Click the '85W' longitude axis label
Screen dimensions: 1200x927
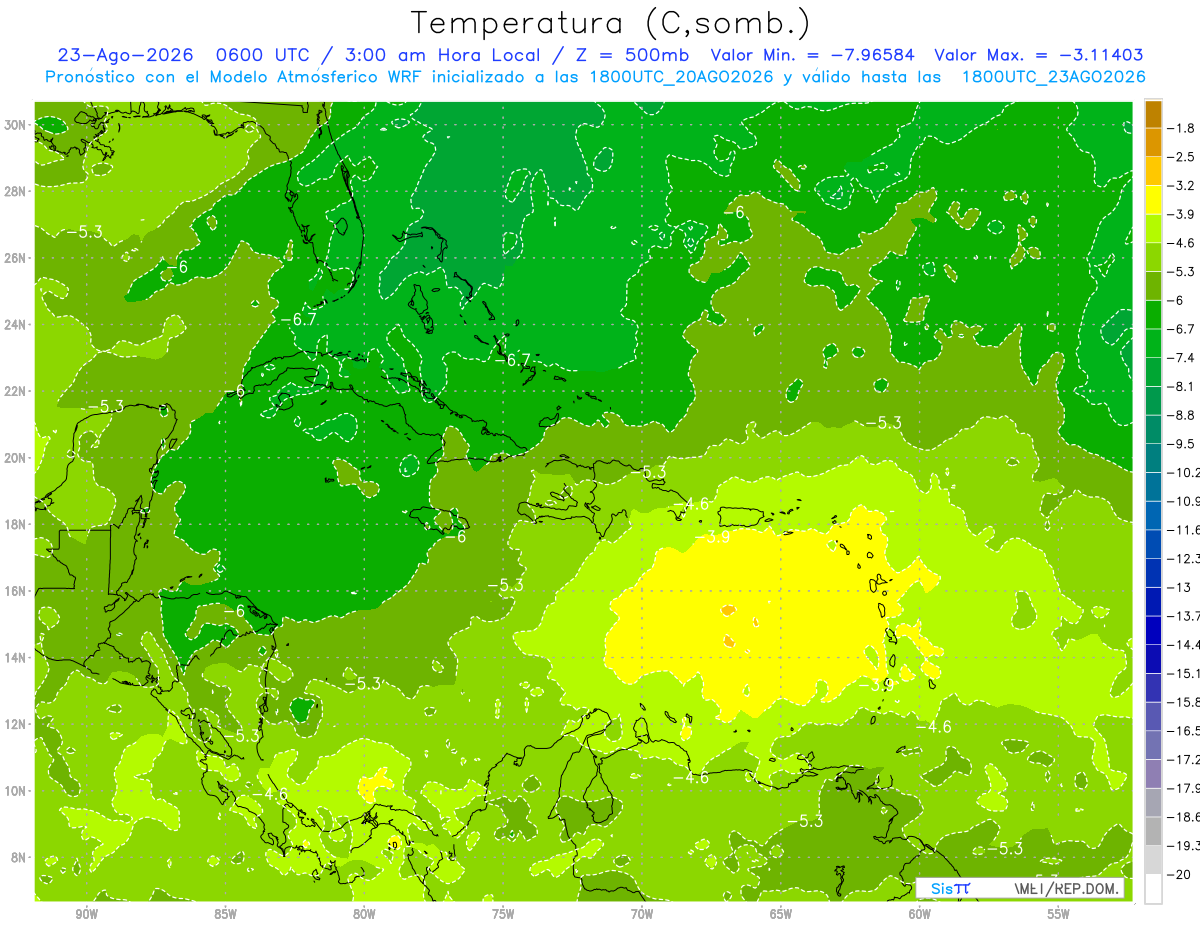225,914
